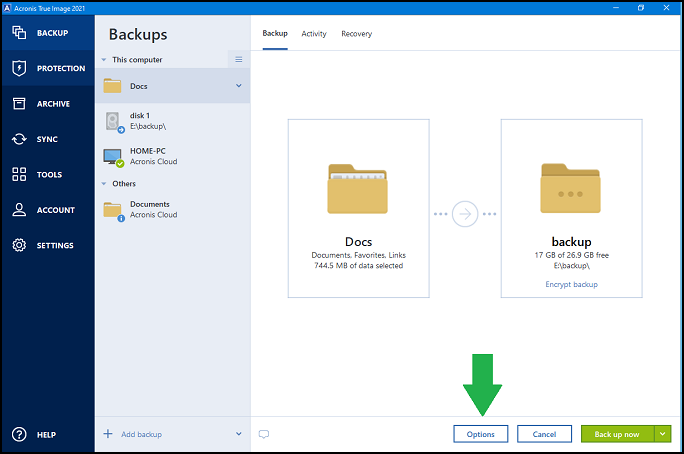Open the Help question mark icon
The width and height of the screenshot is (684, 454).
(19, 434)
